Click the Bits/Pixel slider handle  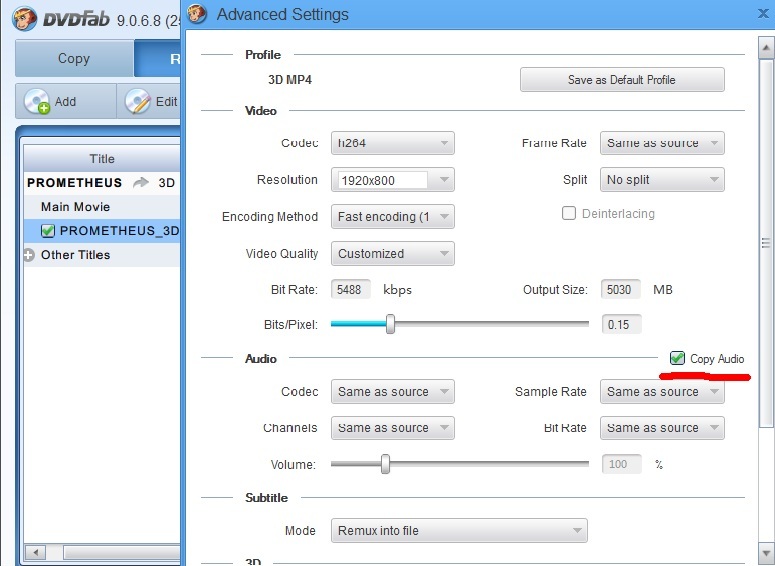tap(390, 324)
